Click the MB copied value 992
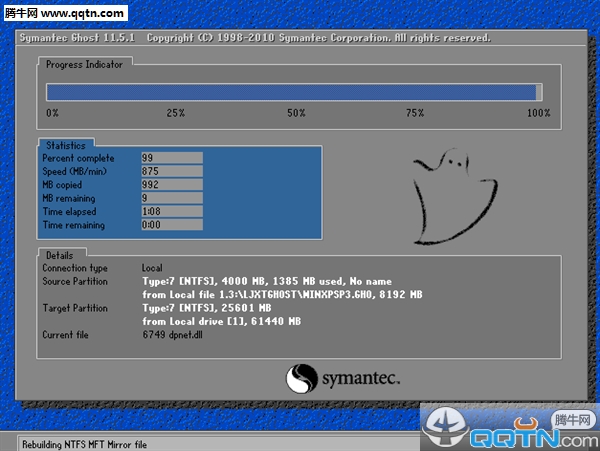600x451 pixels. (x=172, y=184)
